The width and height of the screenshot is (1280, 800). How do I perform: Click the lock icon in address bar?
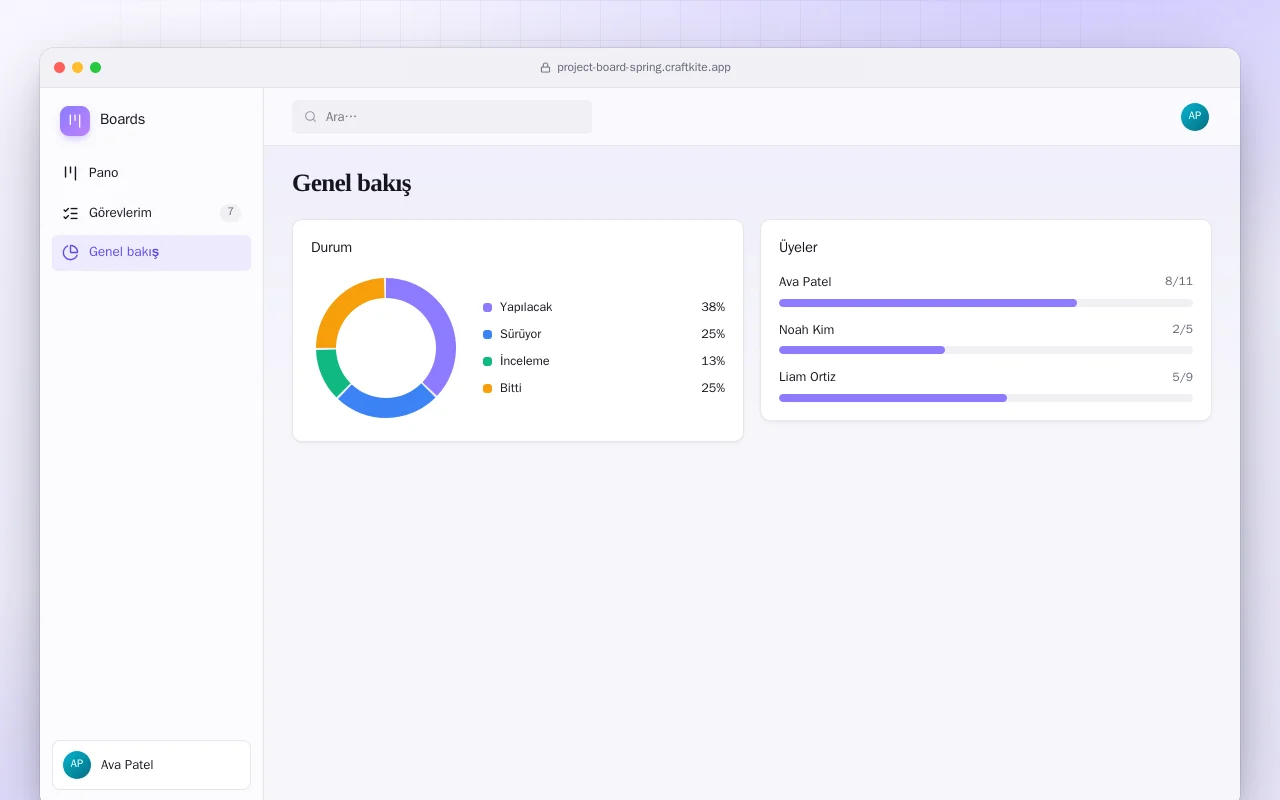[x=545, y=68]
